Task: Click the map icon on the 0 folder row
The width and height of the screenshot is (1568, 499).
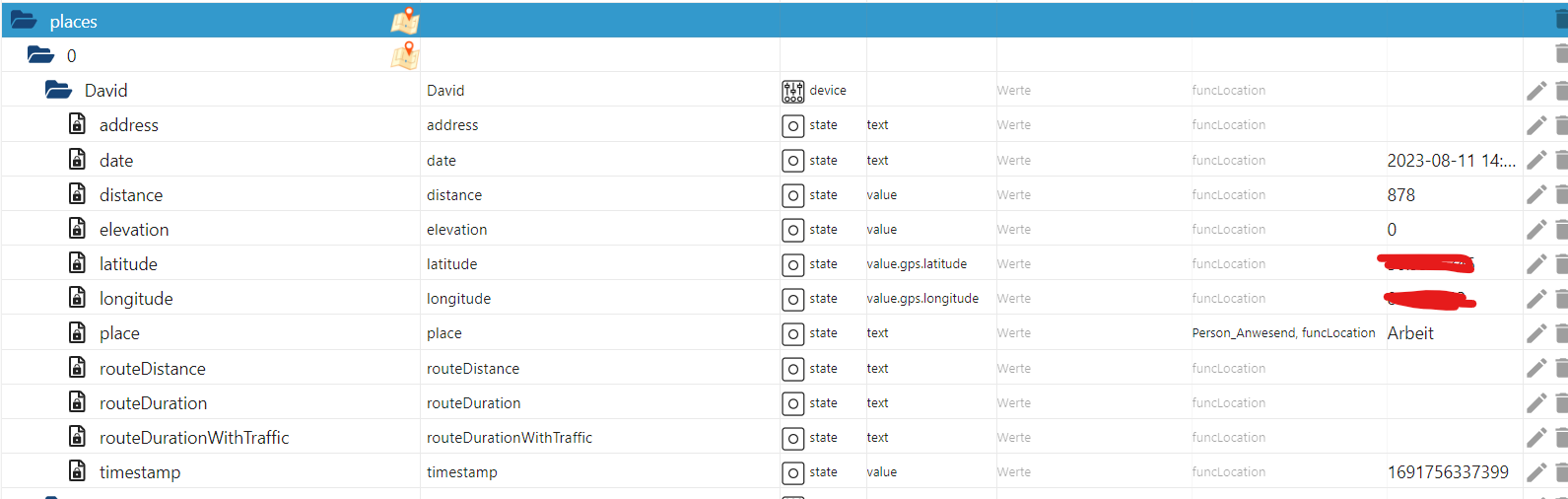Action: 405,55
